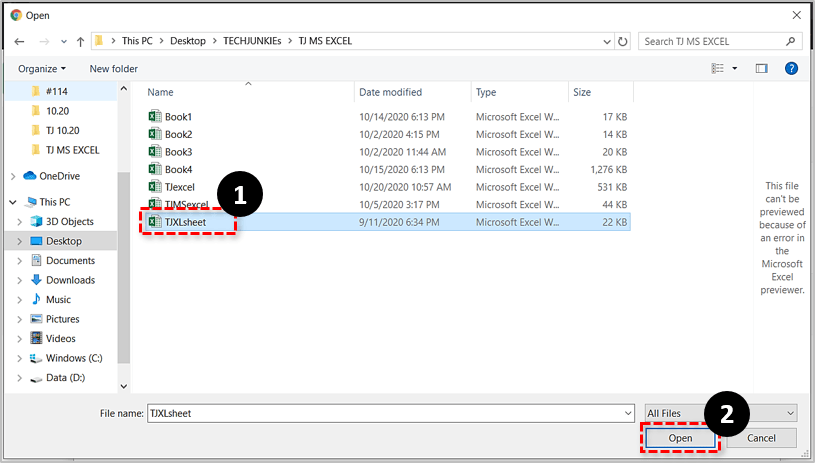This screenshot has width=815, height=465.
Task: Click the search magnifier icon
Action: [x=791, y=42]
